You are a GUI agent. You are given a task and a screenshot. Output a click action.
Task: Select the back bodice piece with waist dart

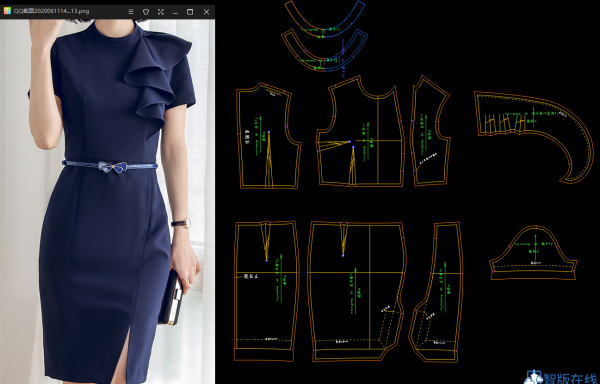(x=268, y=136)
